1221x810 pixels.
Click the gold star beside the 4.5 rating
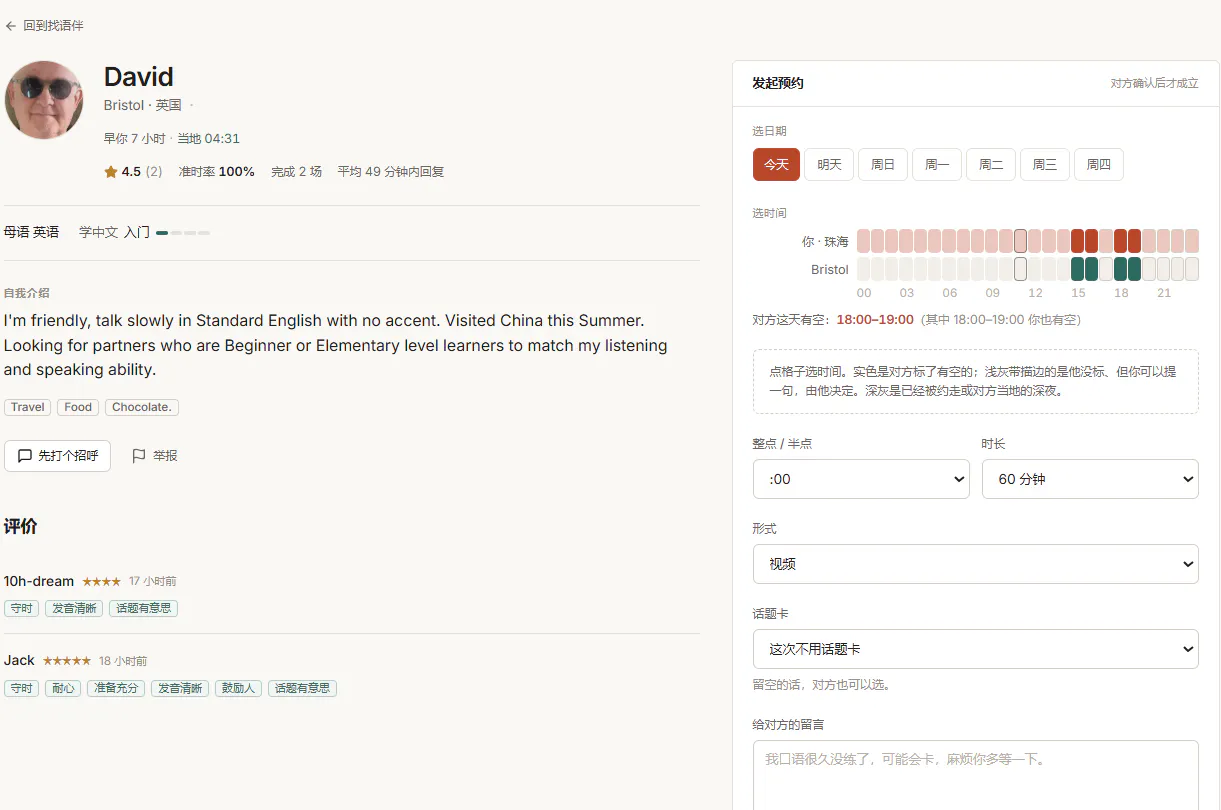coord(111,172)
